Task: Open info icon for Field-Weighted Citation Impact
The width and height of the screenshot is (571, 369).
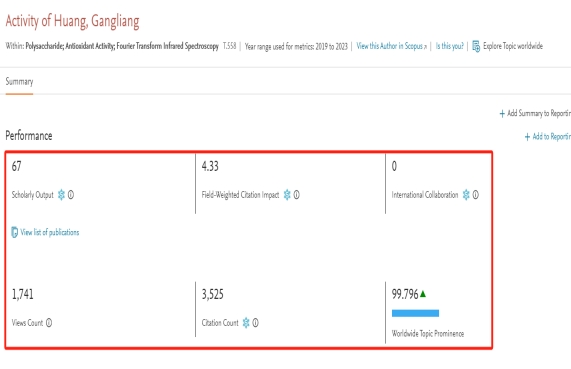Action: [x=296, y=195]
